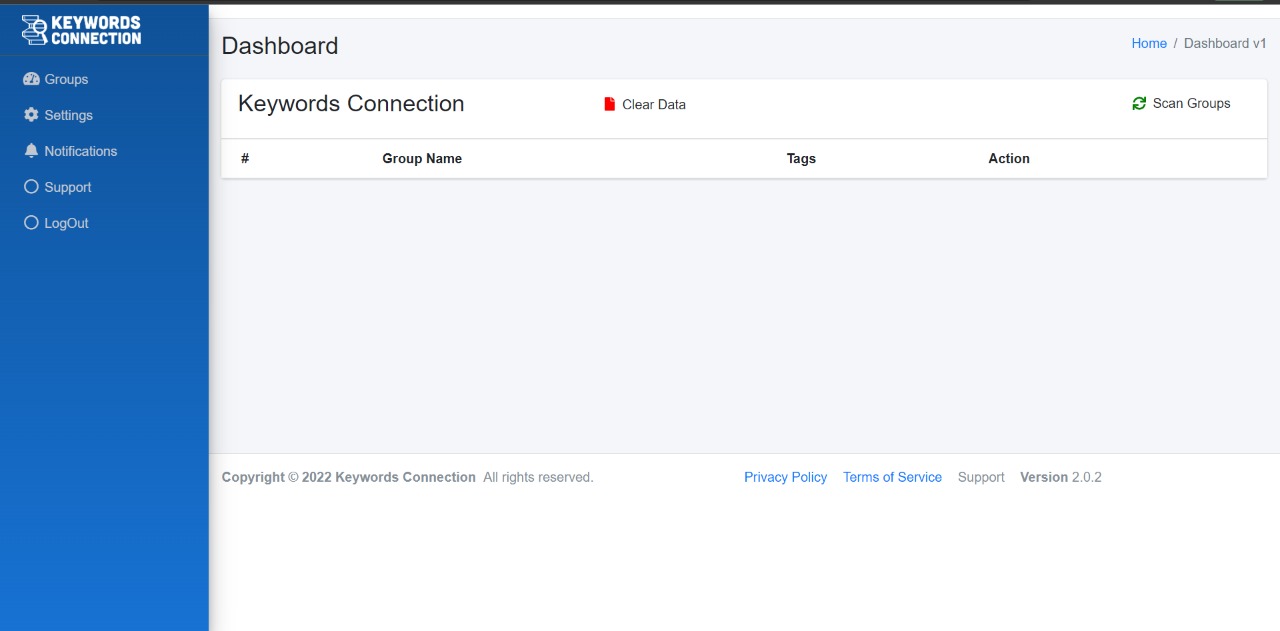Go to Home via the breadcrumb

point(1149,43)
